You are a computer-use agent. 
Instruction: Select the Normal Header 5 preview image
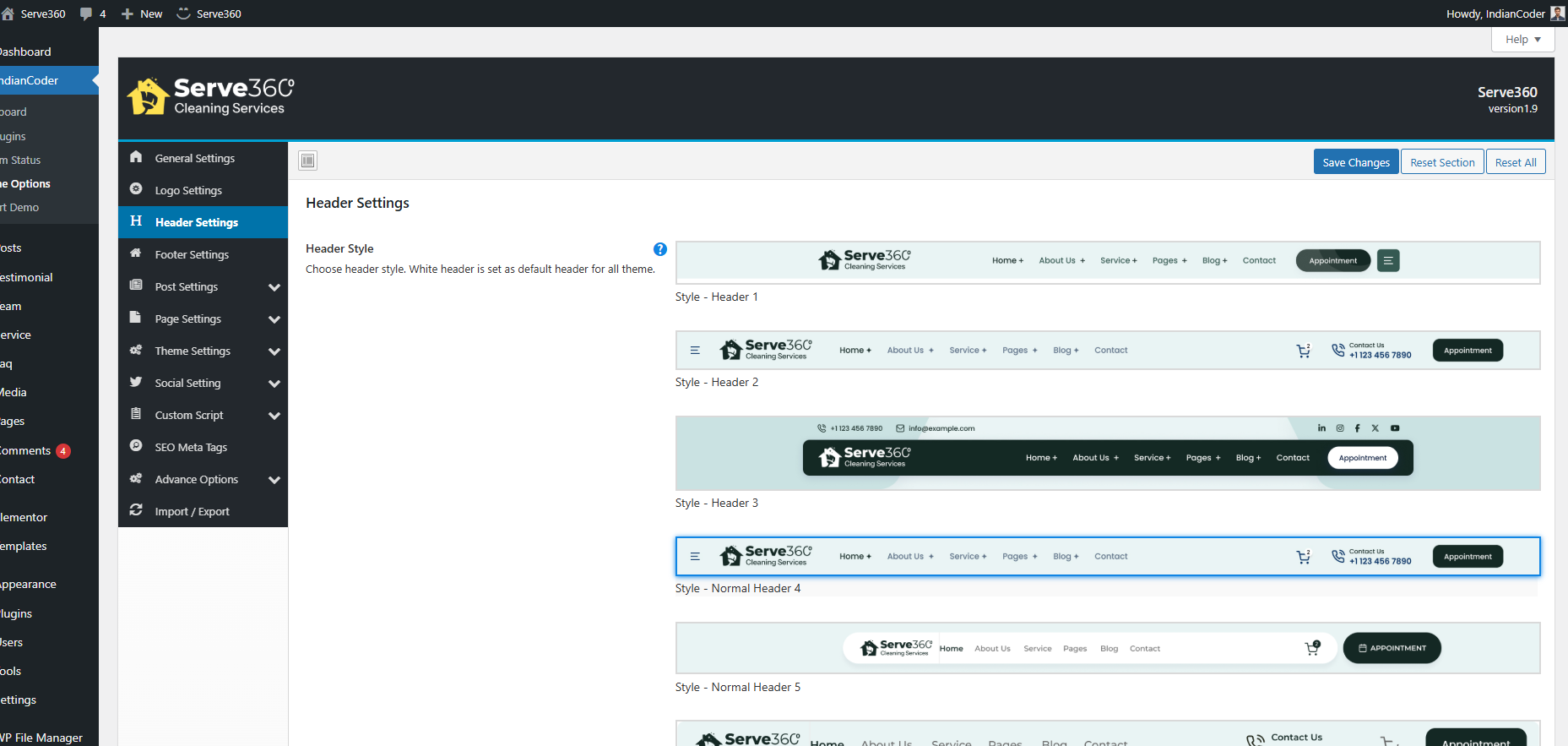[x=1107, y=648]
